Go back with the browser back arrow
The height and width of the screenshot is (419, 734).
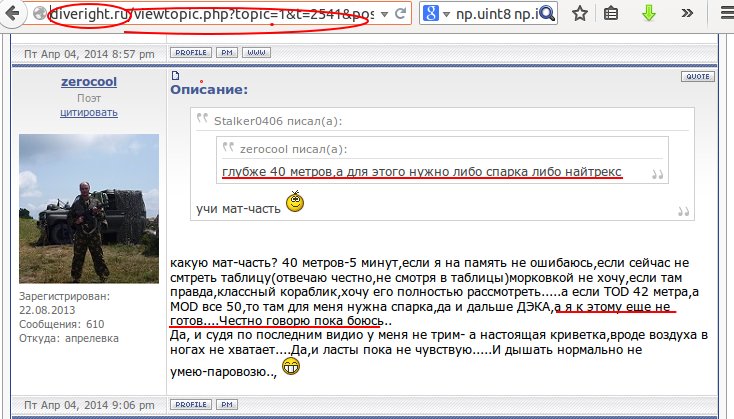click(12, 13)
